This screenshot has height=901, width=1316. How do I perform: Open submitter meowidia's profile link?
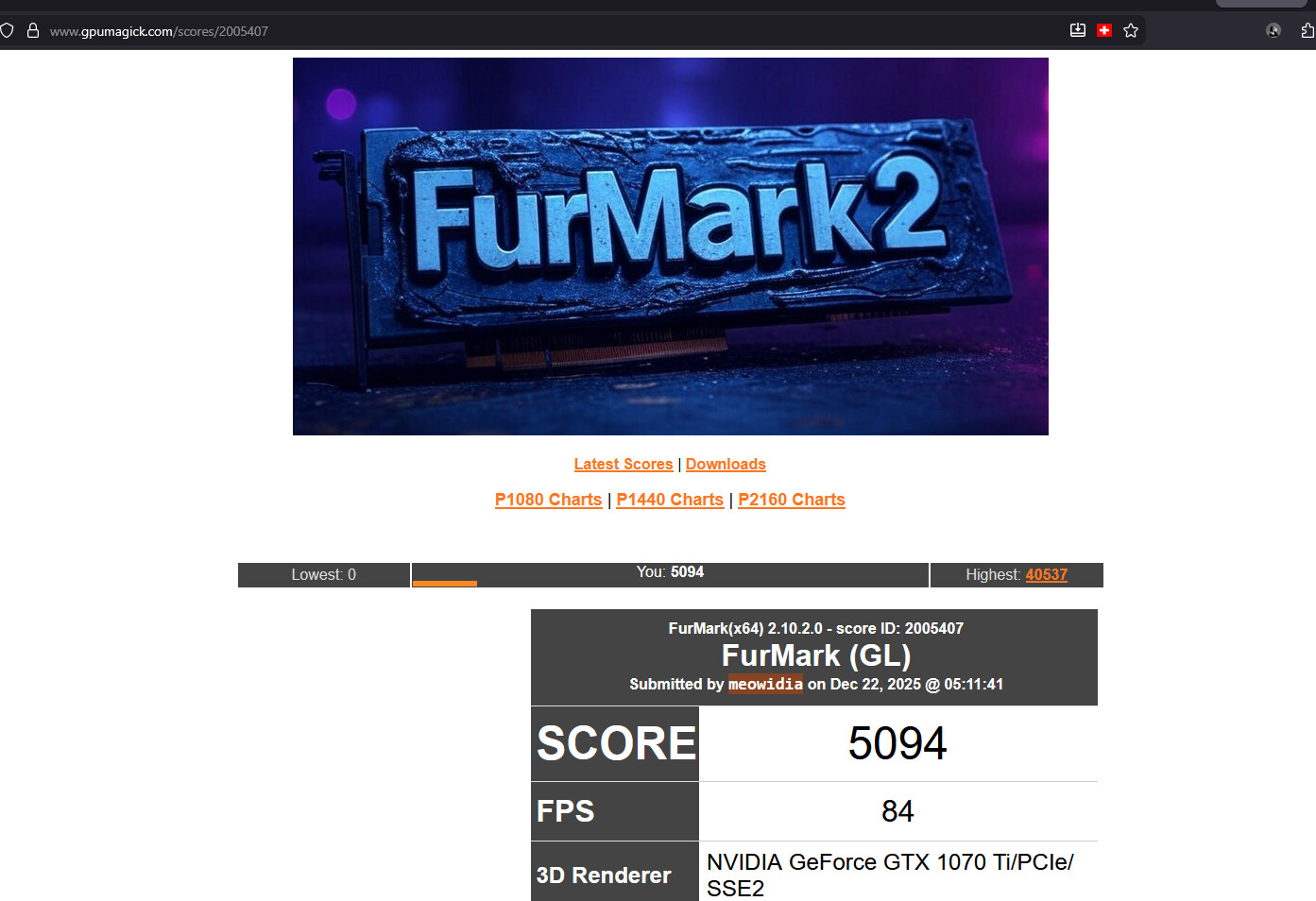pos(765,684)
